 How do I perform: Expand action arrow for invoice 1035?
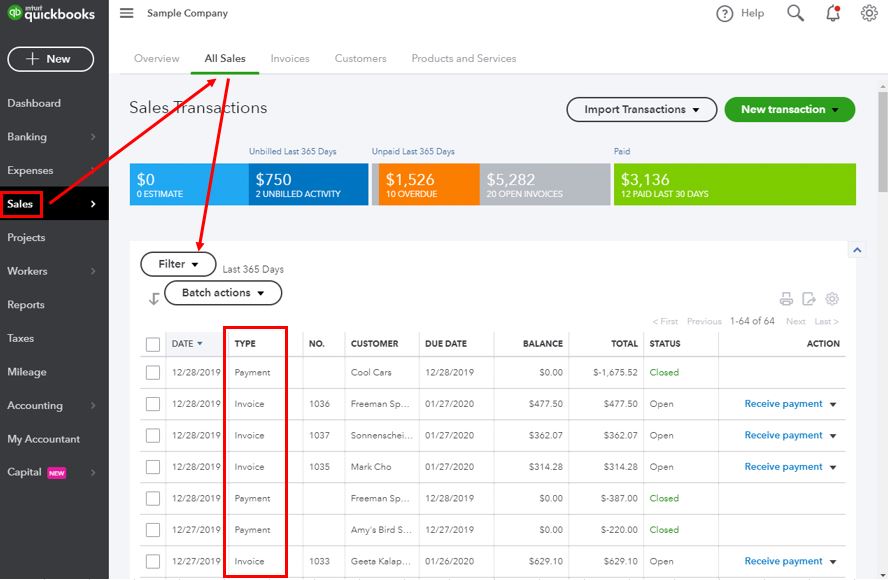point(833,467)
